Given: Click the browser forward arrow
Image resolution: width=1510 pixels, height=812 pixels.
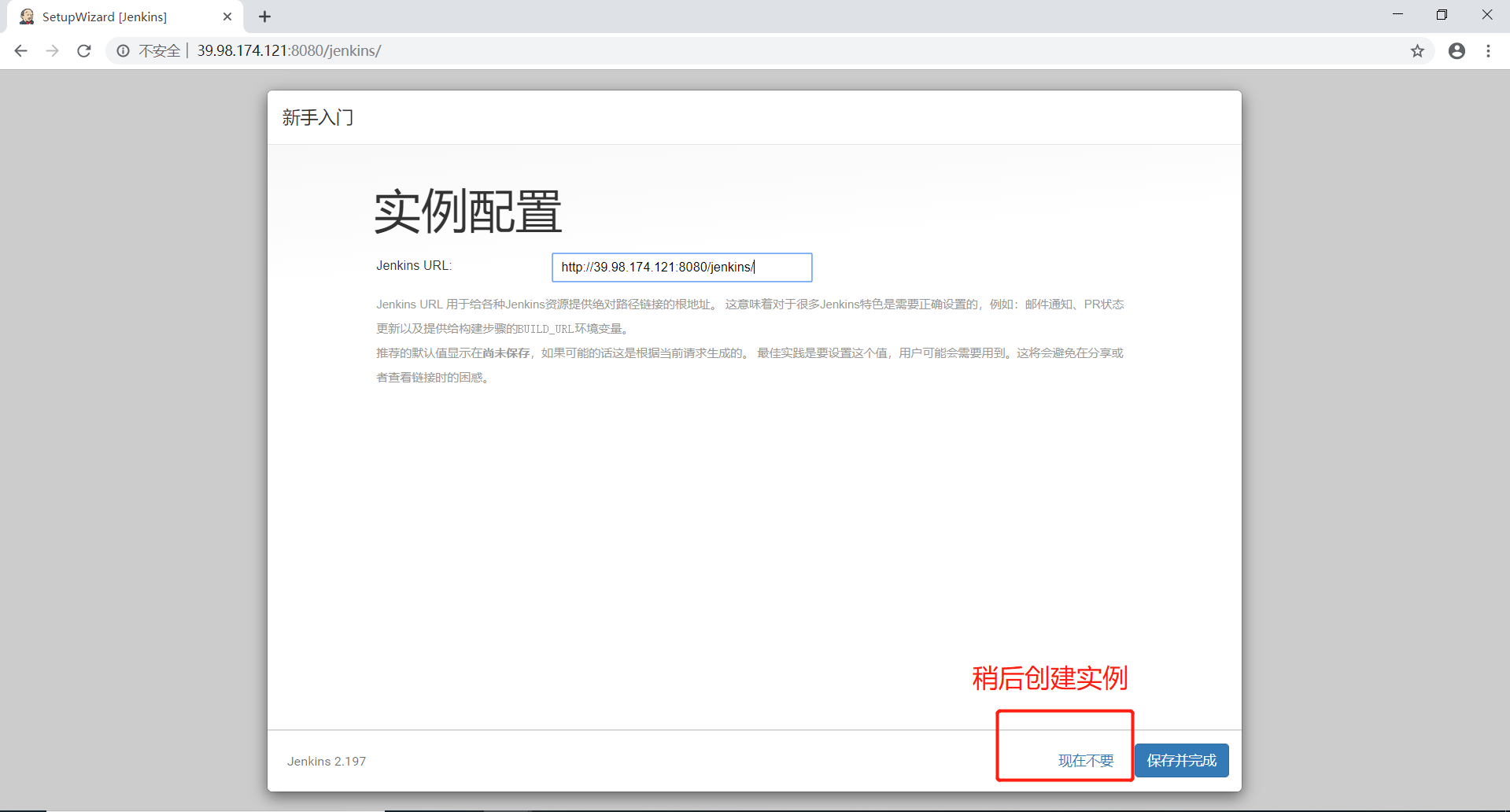Looking at the screenshot, I should pyautogui.click(x=53, y=51).
